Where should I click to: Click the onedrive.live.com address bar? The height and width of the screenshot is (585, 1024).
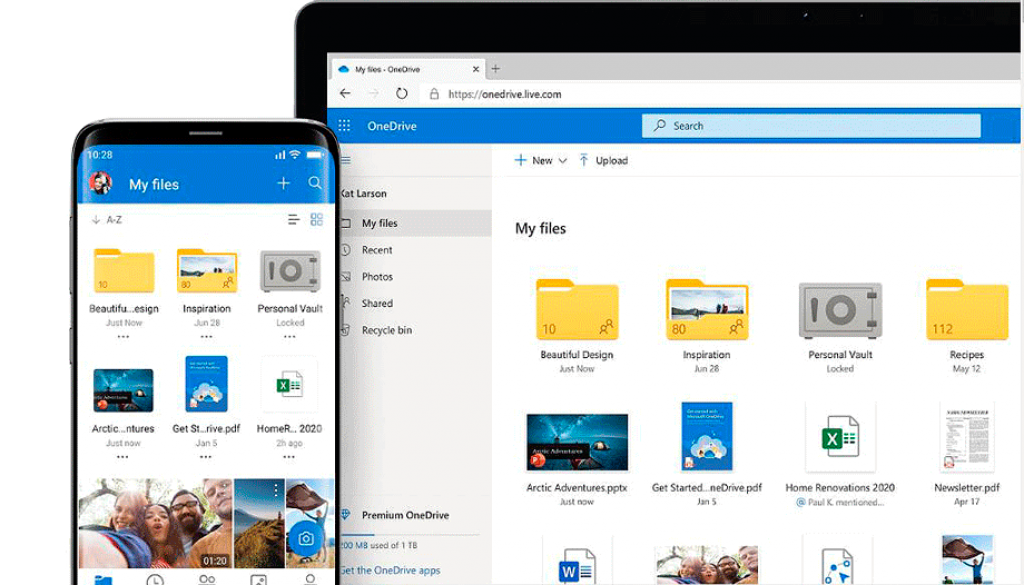point(504,94)
